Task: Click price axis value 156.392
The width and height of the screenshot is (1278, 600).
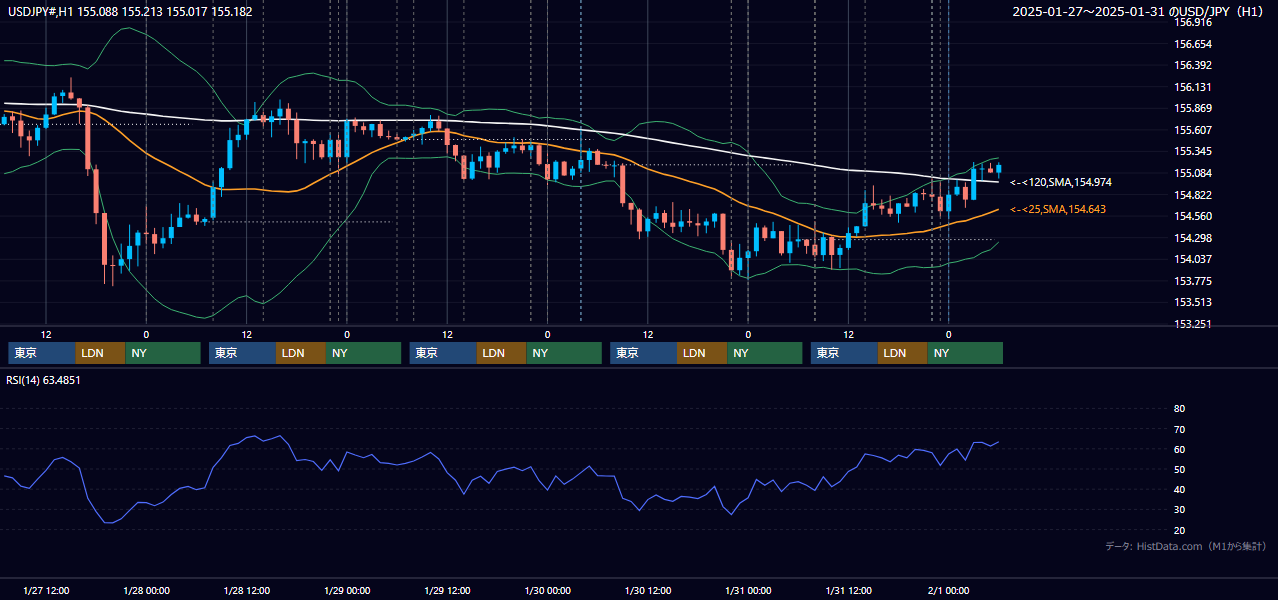Action: pos(1192,65)
